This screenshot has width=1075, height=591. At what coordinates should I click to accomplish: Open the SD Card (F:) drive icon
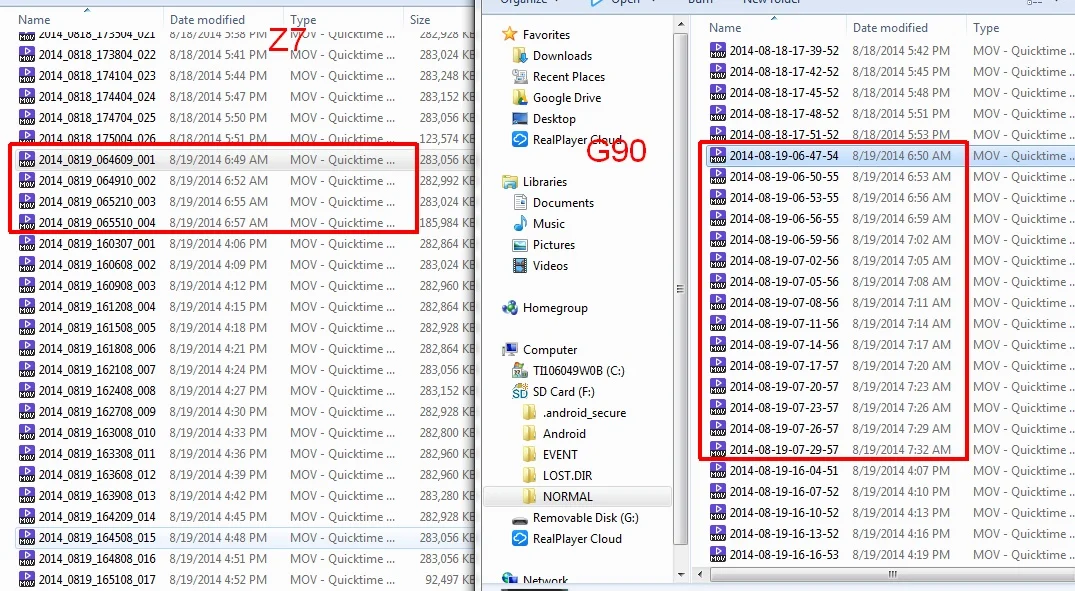point(521,391)
